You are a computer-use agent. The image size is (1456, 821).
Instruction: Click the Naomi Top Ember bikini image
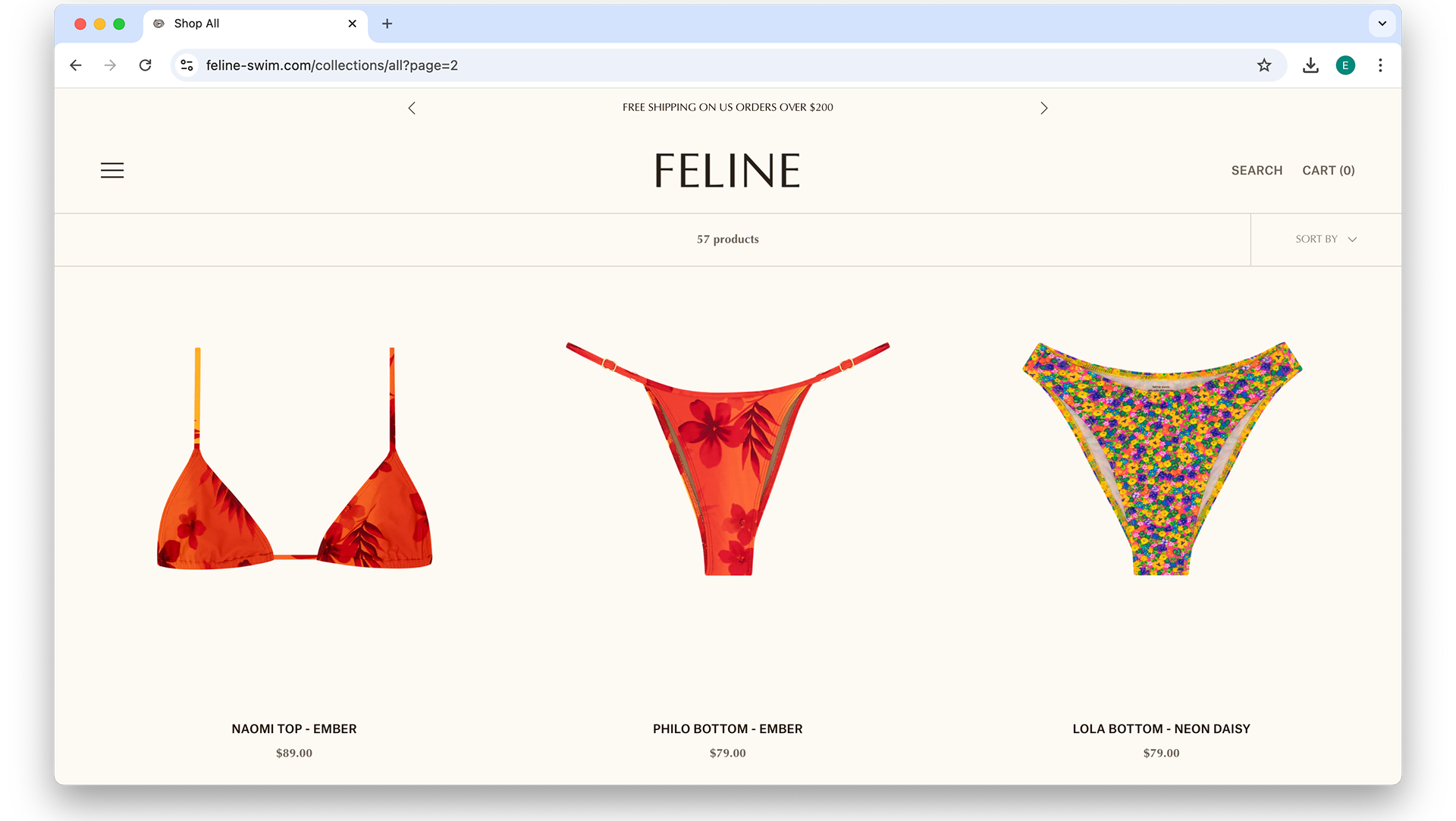(x=294, y=458)
